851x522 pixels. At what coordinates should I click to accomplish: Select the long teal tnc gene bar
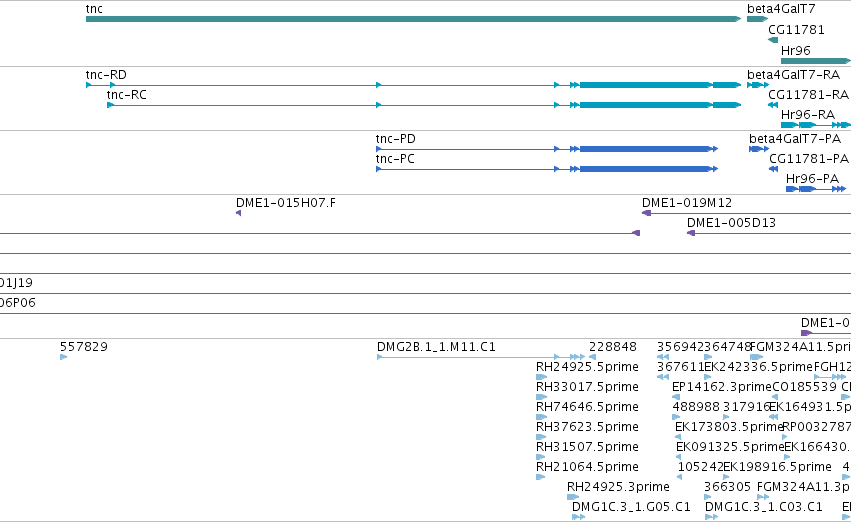pyautogui.click(x=413, y=19)
